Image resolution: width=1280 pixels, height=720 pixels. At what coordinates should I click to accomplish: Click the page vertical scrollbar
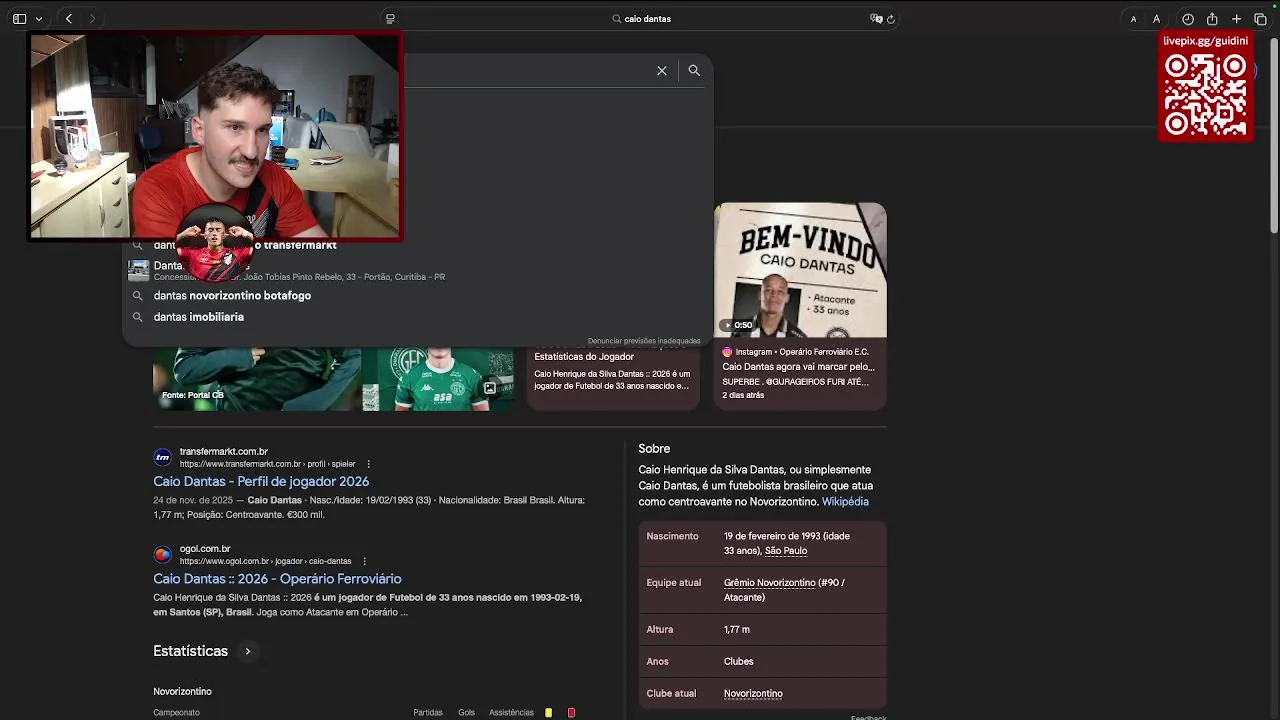pyautogui.click(x=1274, y=136)
